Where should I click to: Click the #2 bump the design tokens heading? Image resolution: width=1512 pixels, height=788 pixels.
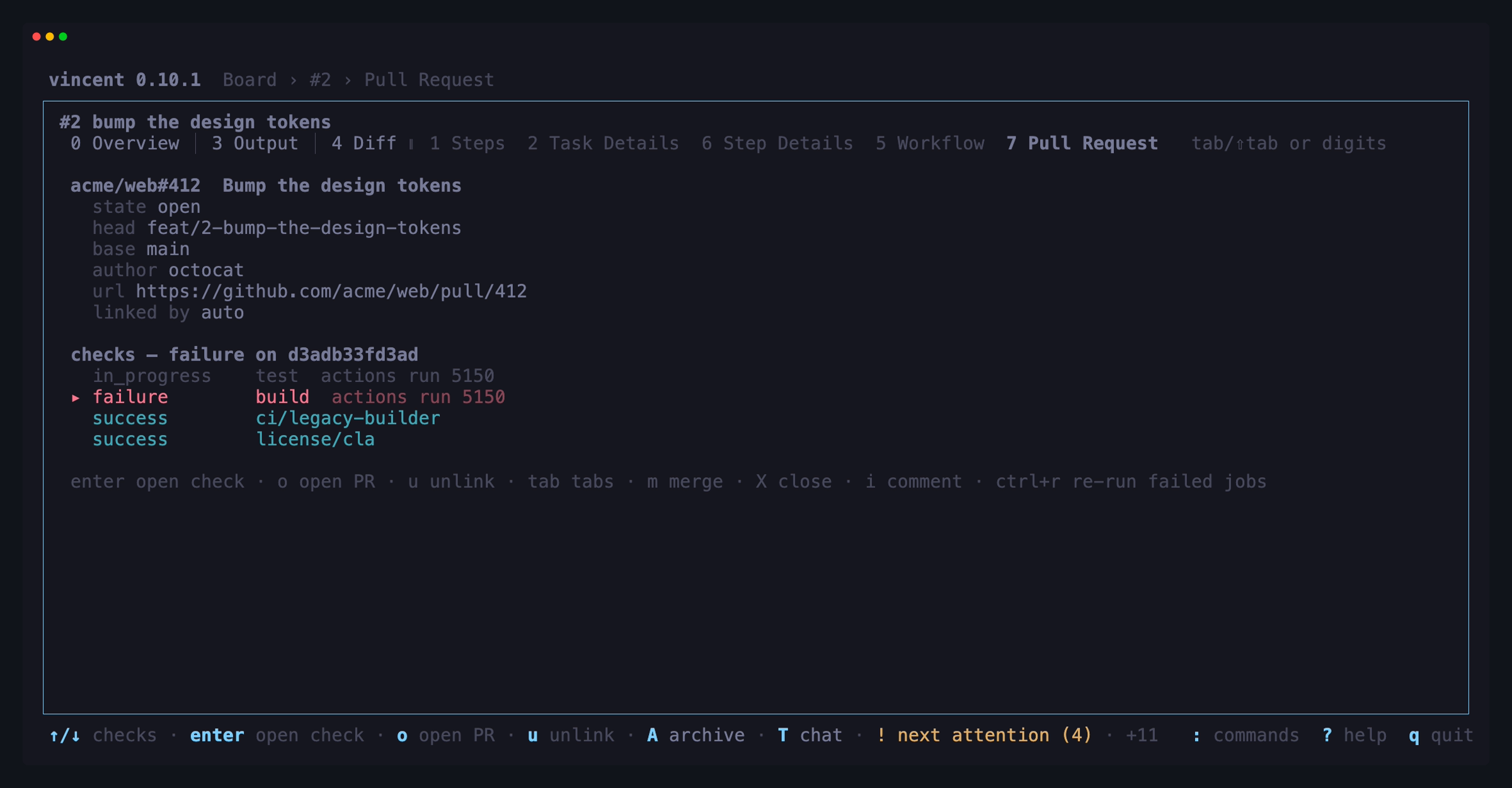[195, 122]
